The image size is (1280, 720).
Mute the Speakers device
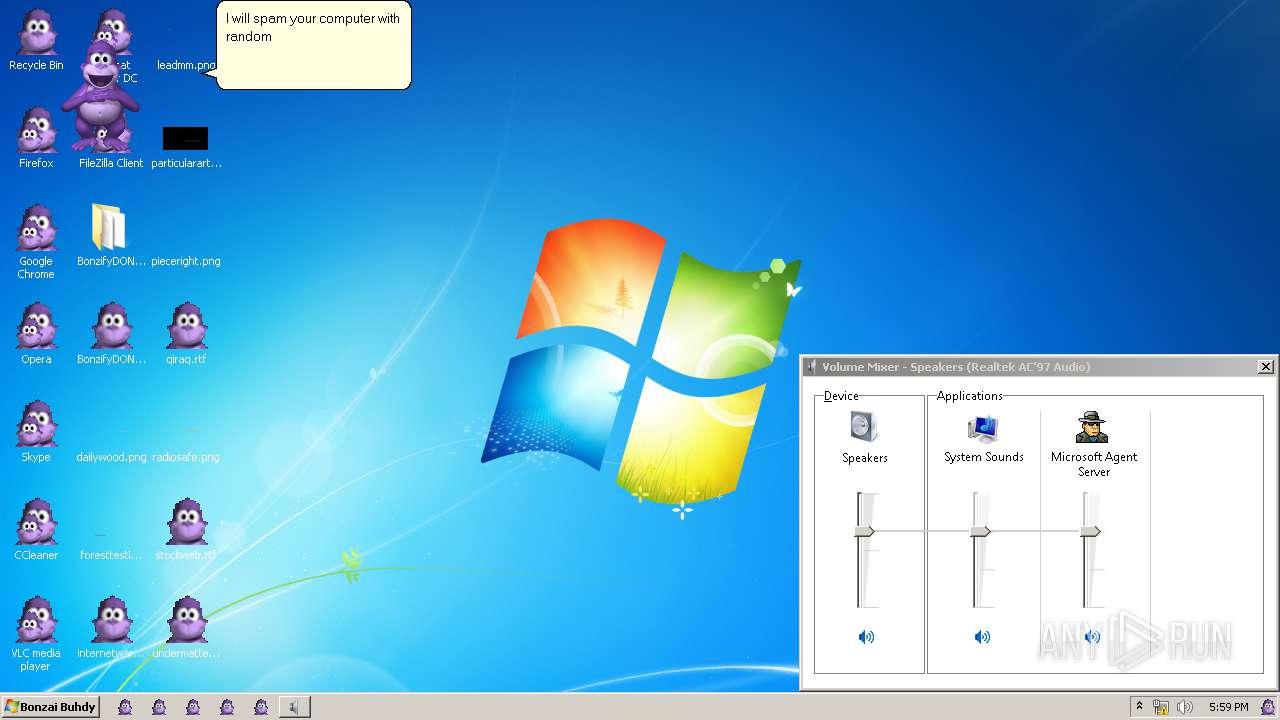tap(866, 637)
